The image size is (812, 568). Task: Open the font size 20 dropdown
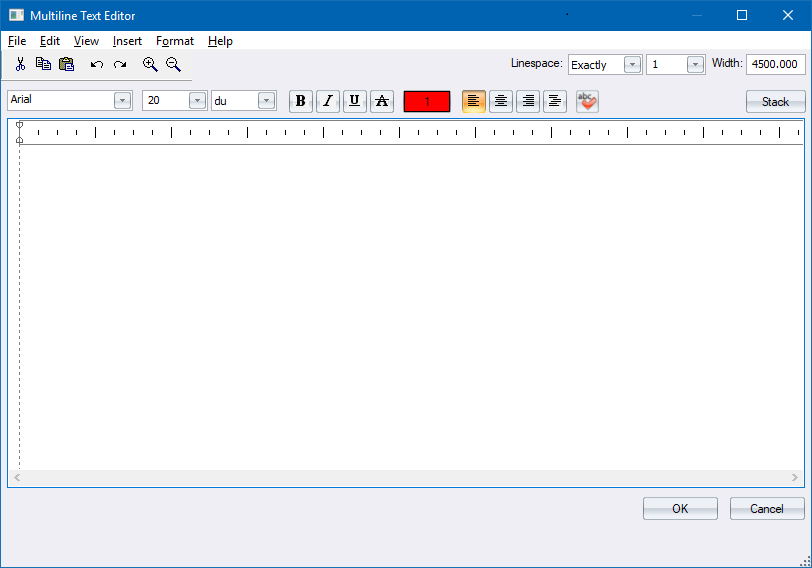tap(197, 101)
